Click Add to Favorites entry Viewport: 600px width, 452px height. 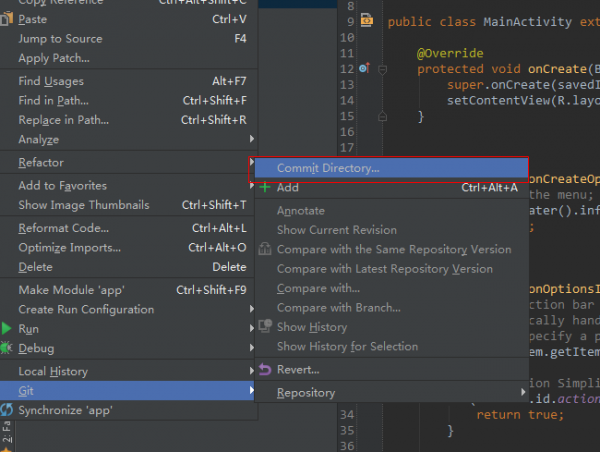62,186
